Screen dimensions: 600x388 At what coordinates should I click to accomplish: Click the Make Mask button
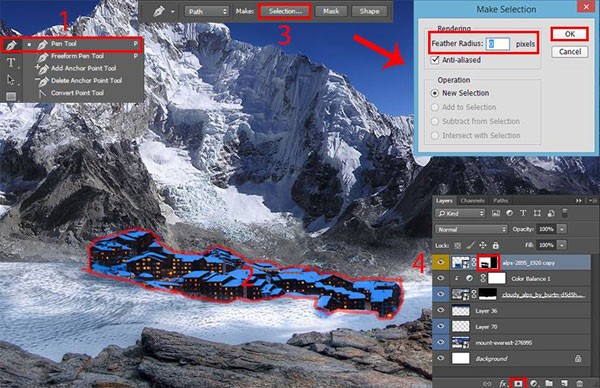(x=331, y=11)
